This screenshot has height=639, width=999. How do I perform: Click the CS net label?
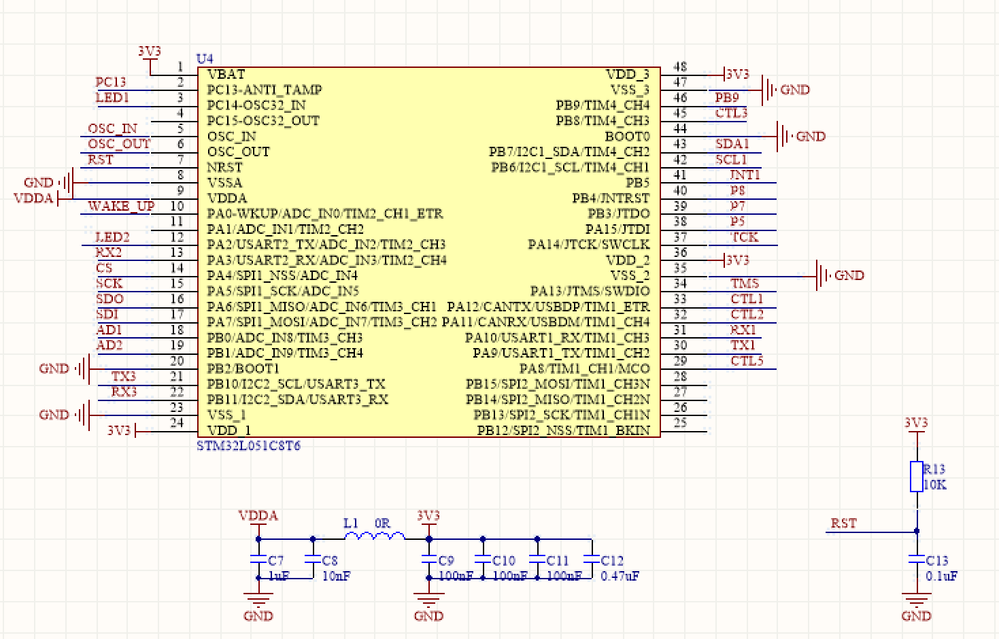click(104, 268)
